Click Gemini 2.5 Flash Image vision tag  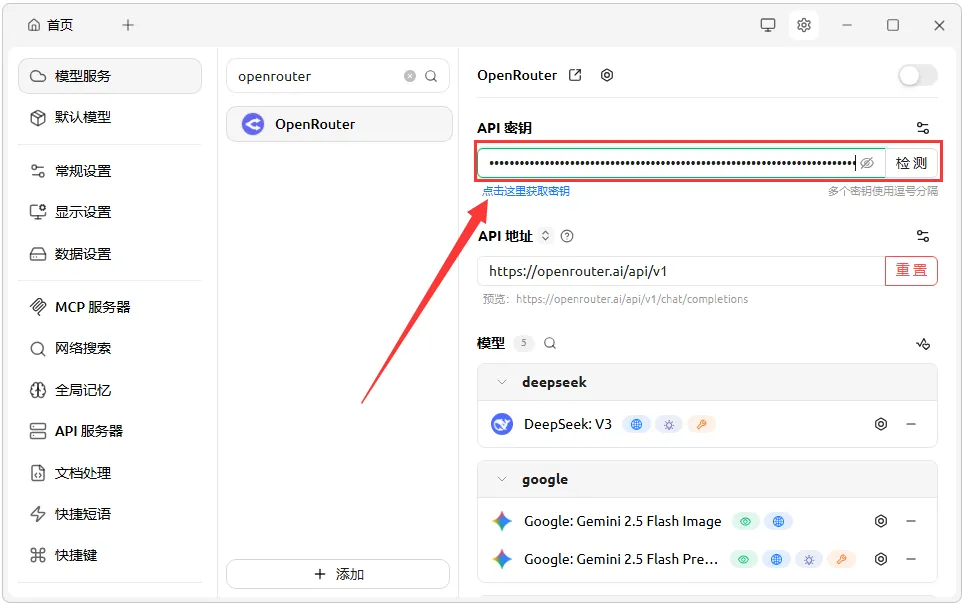(x=745, y=521)
